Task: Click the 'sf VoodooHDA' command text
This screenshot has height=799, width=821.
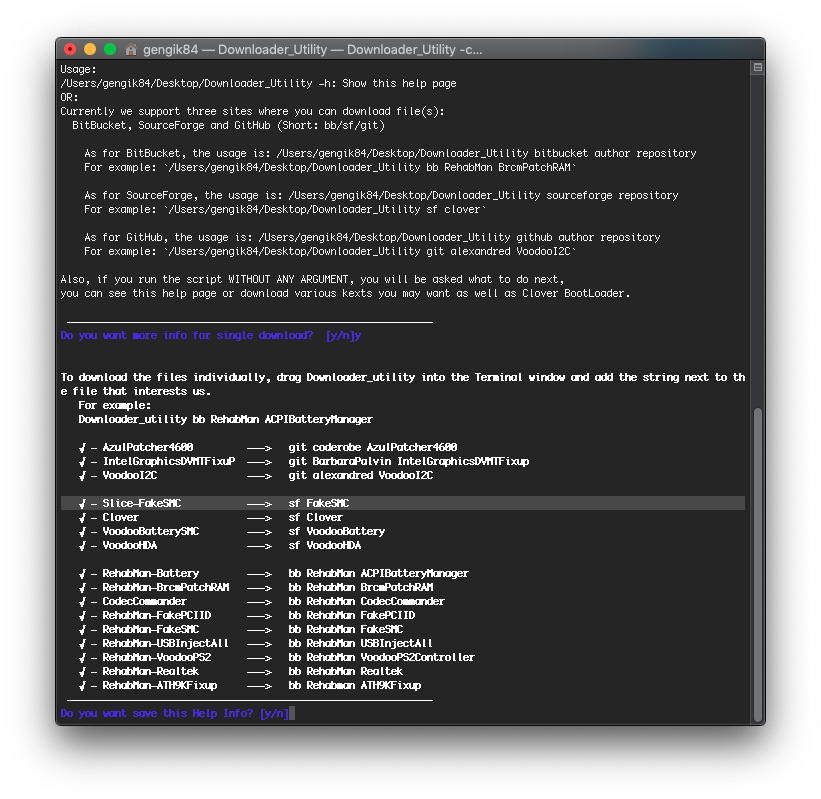Action: 325,546
